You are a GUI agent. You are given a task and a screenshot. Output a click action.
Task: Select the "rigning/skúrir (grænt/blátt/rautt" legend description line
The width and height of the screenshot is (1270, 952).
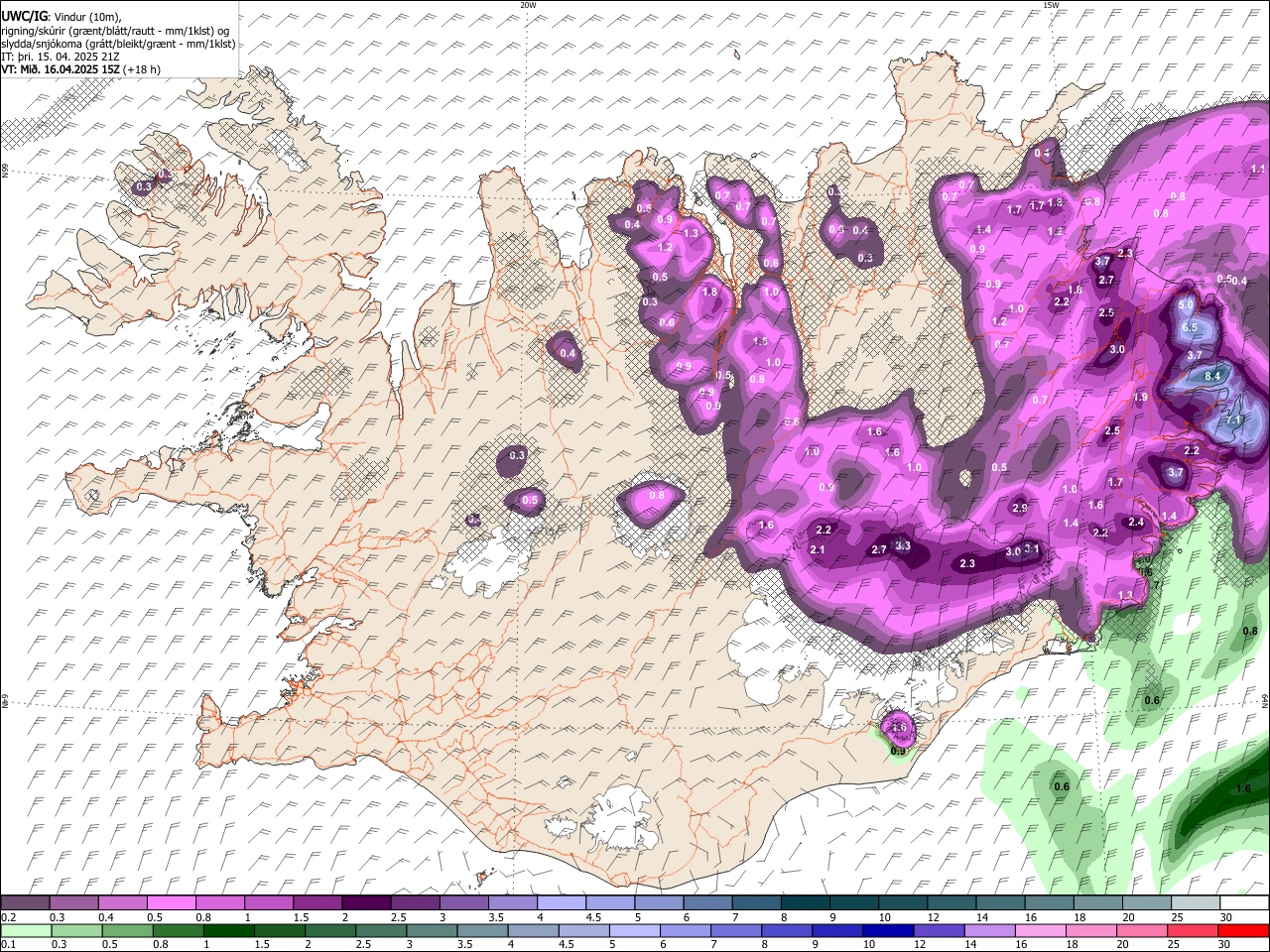[x=114, y=30]
